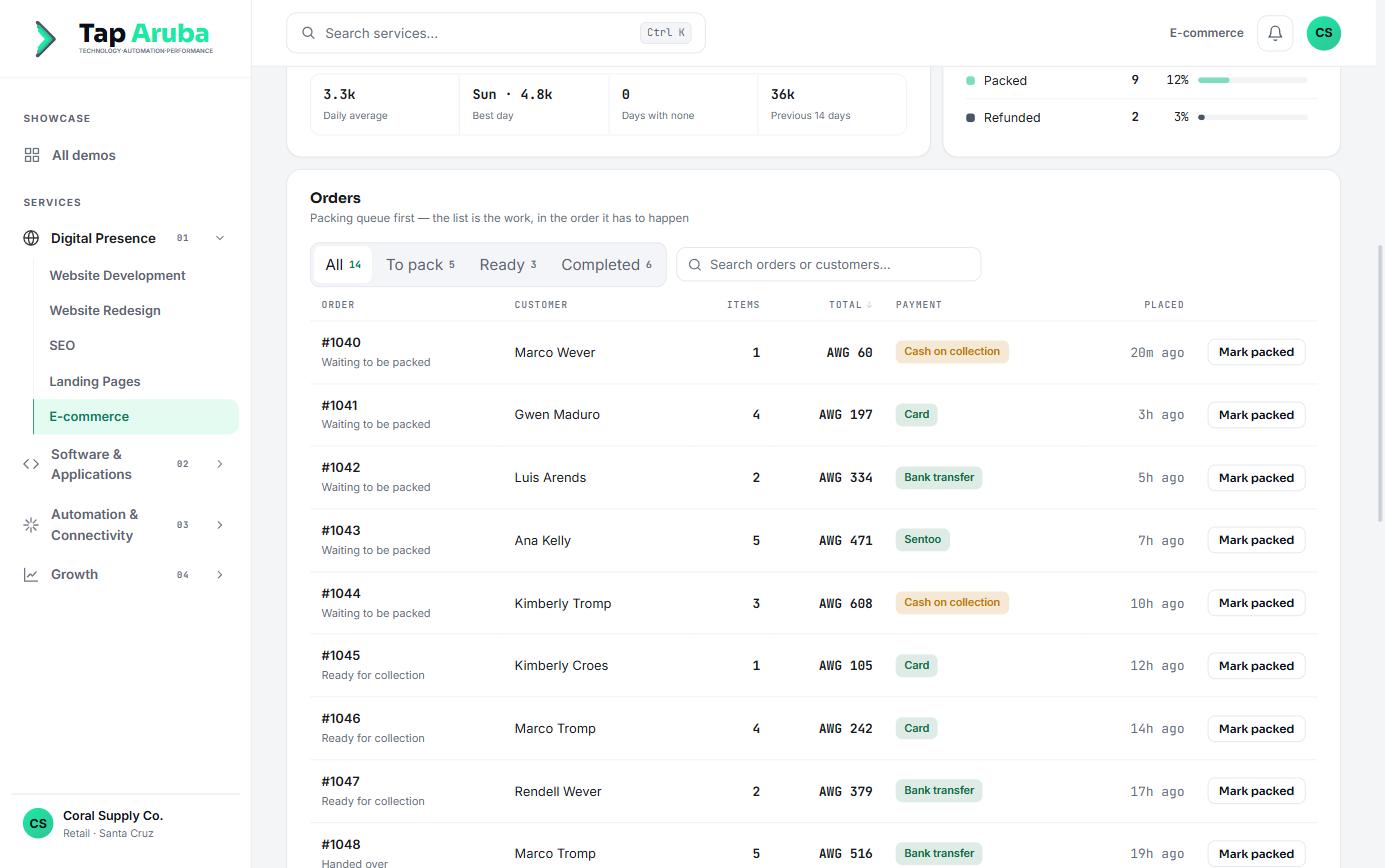Switch to the To pack tab
The width and height of the screenshot is (1385, 868).
click(420, 265)
